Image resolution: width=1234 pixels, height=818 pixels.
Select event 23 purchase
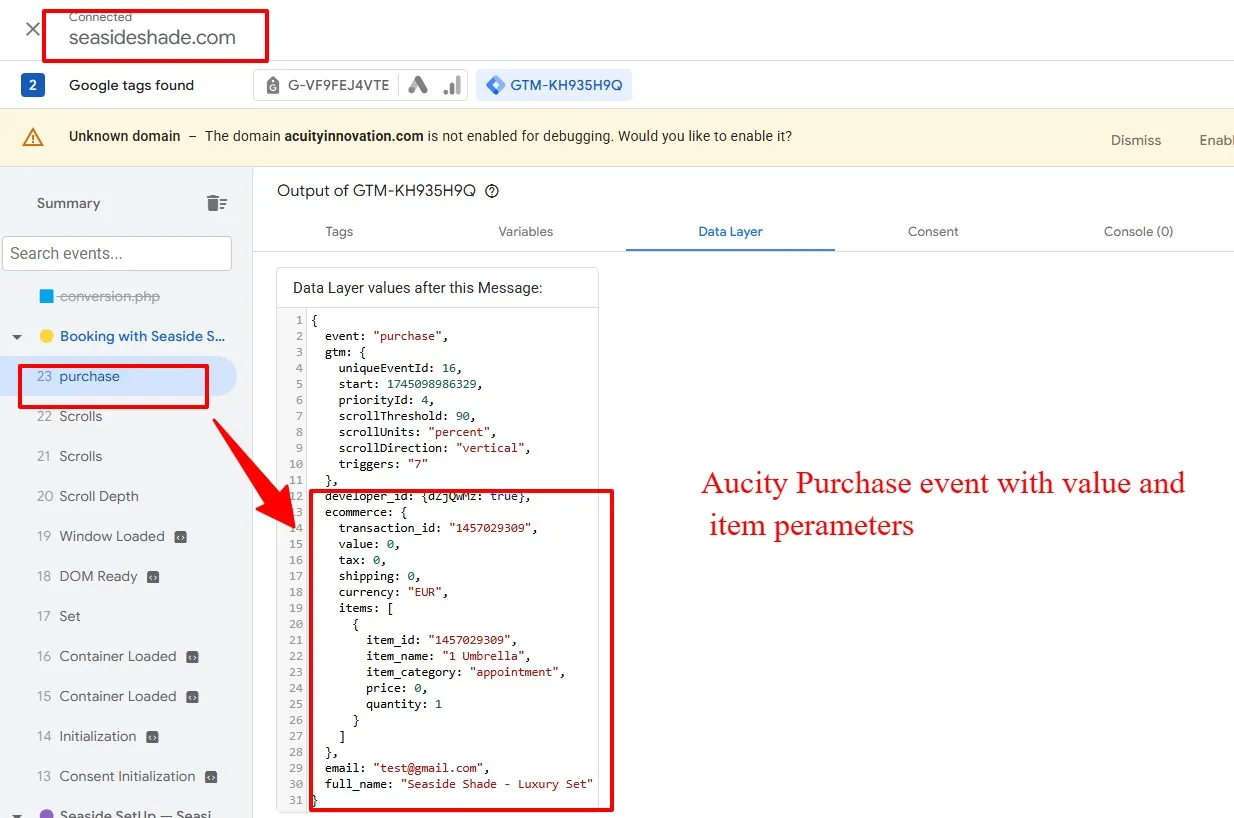(x=118, y=377)
